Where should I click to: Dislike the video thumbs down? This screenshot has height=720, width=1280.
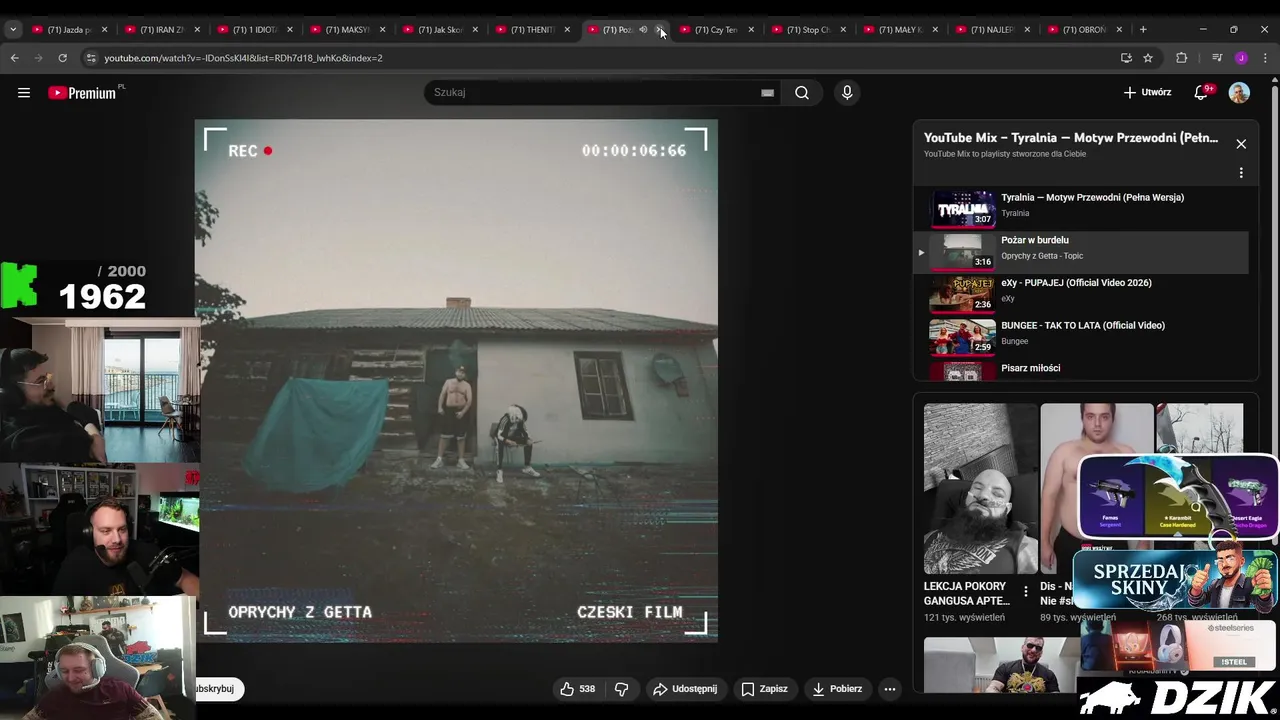[x=621, y=689]
